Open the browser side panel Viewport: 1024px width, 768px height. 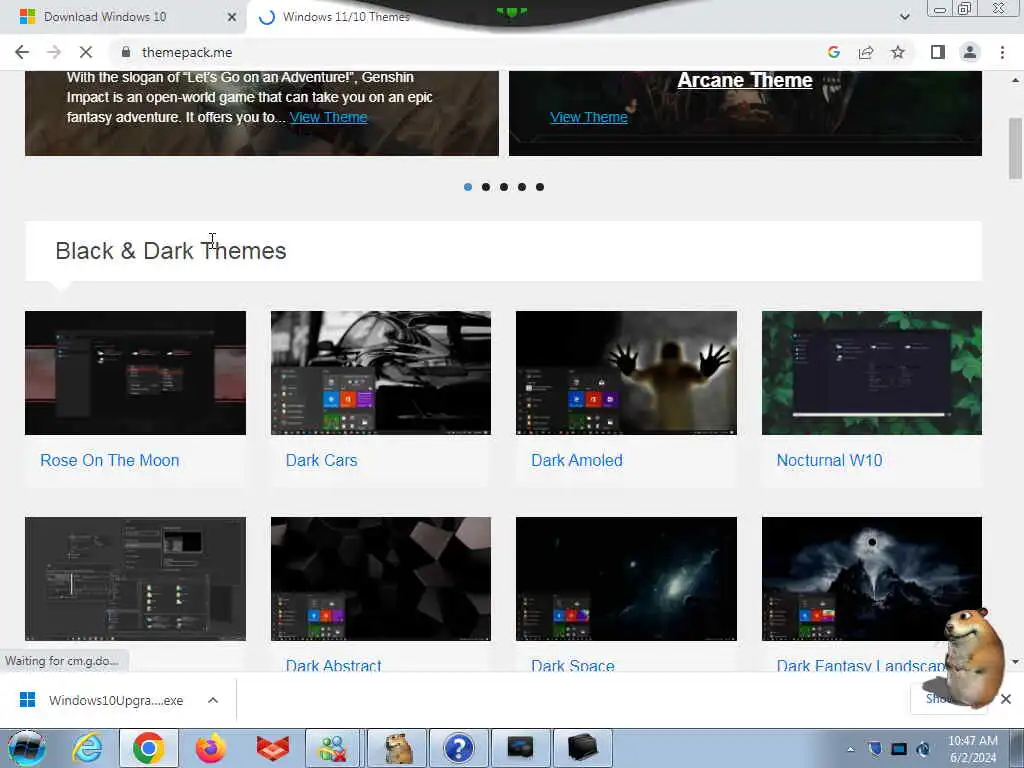pyautogui.click(x=938, y=52)
